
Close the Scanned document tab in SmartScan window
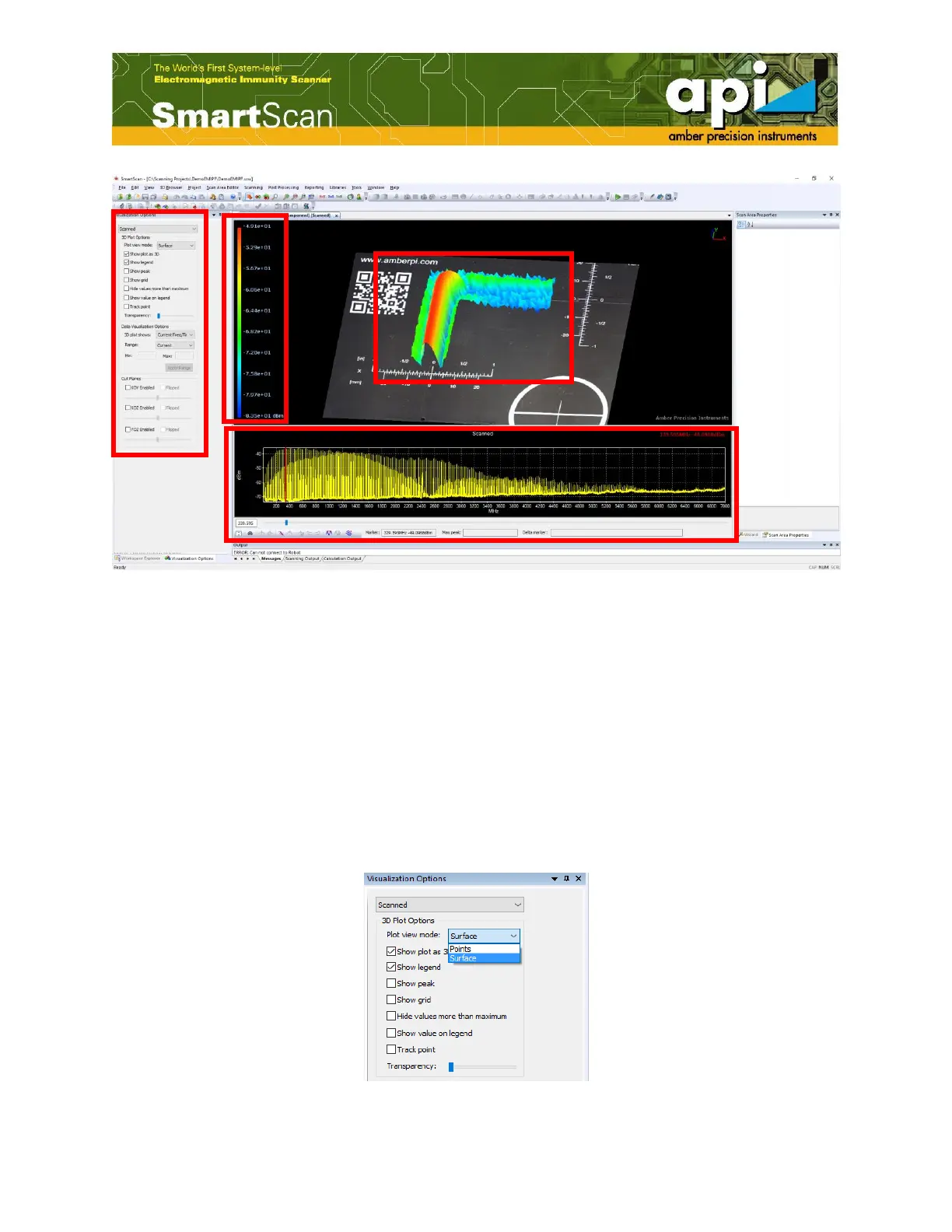337,215
